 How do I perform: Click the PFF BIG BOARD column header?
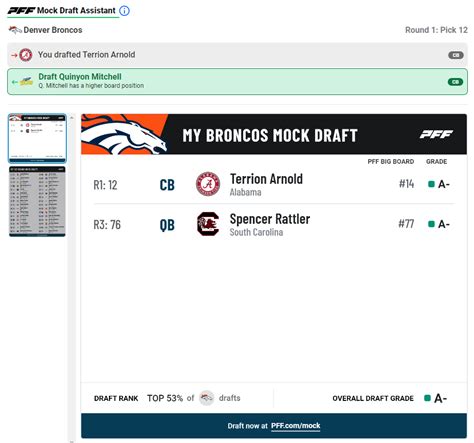click(391, 162)
